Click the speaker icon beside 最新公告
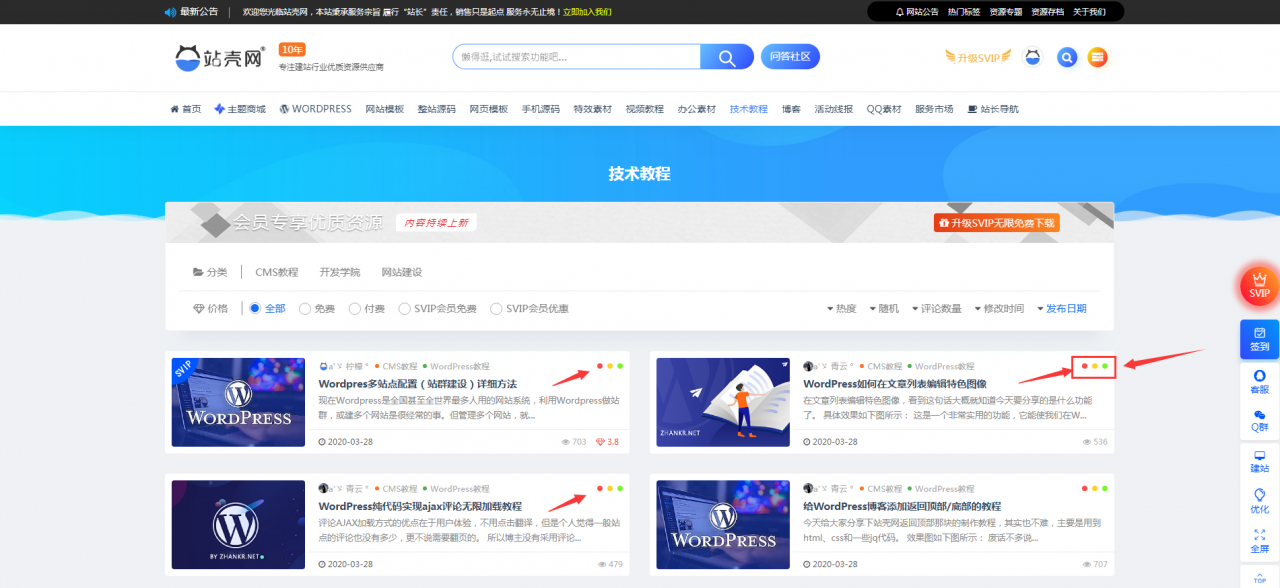 click(x=169, y=12)
